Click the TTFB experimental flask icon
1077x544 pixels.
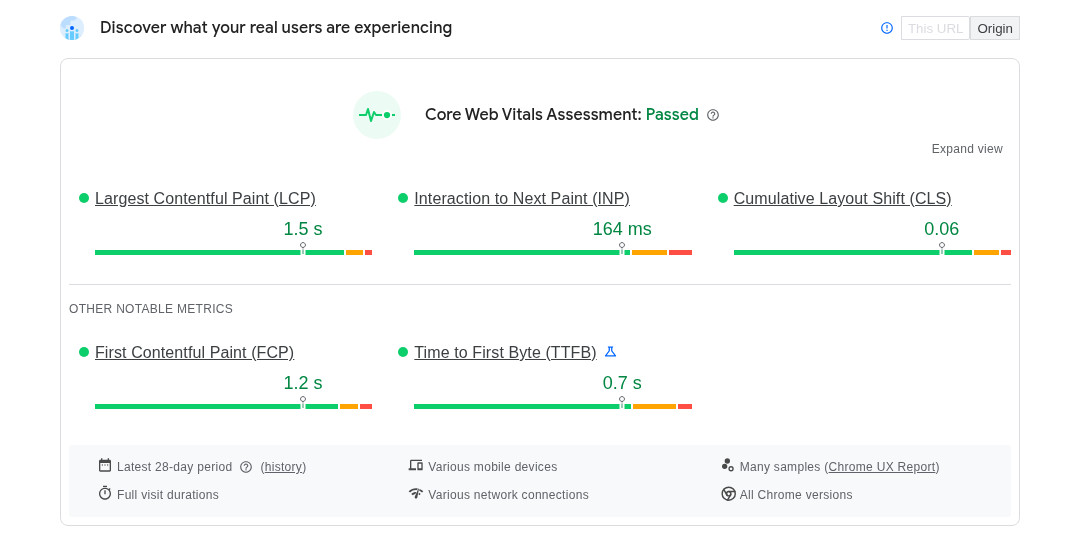click(x=611, y=352)
